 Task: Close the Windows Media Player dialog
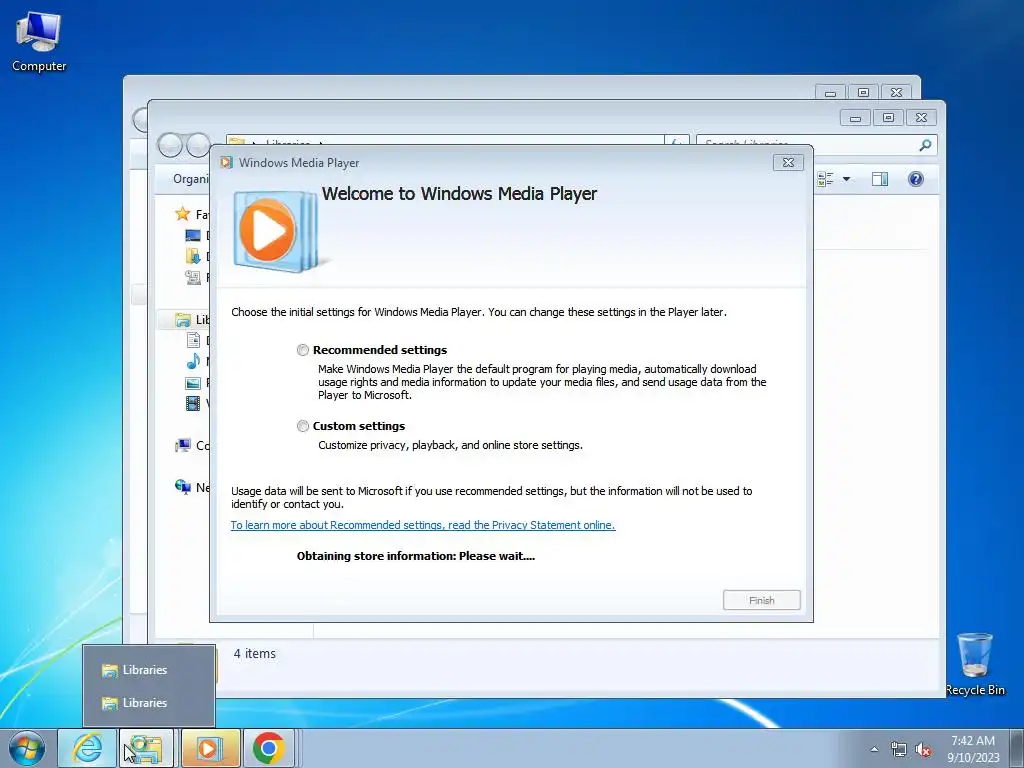(788, 163)
